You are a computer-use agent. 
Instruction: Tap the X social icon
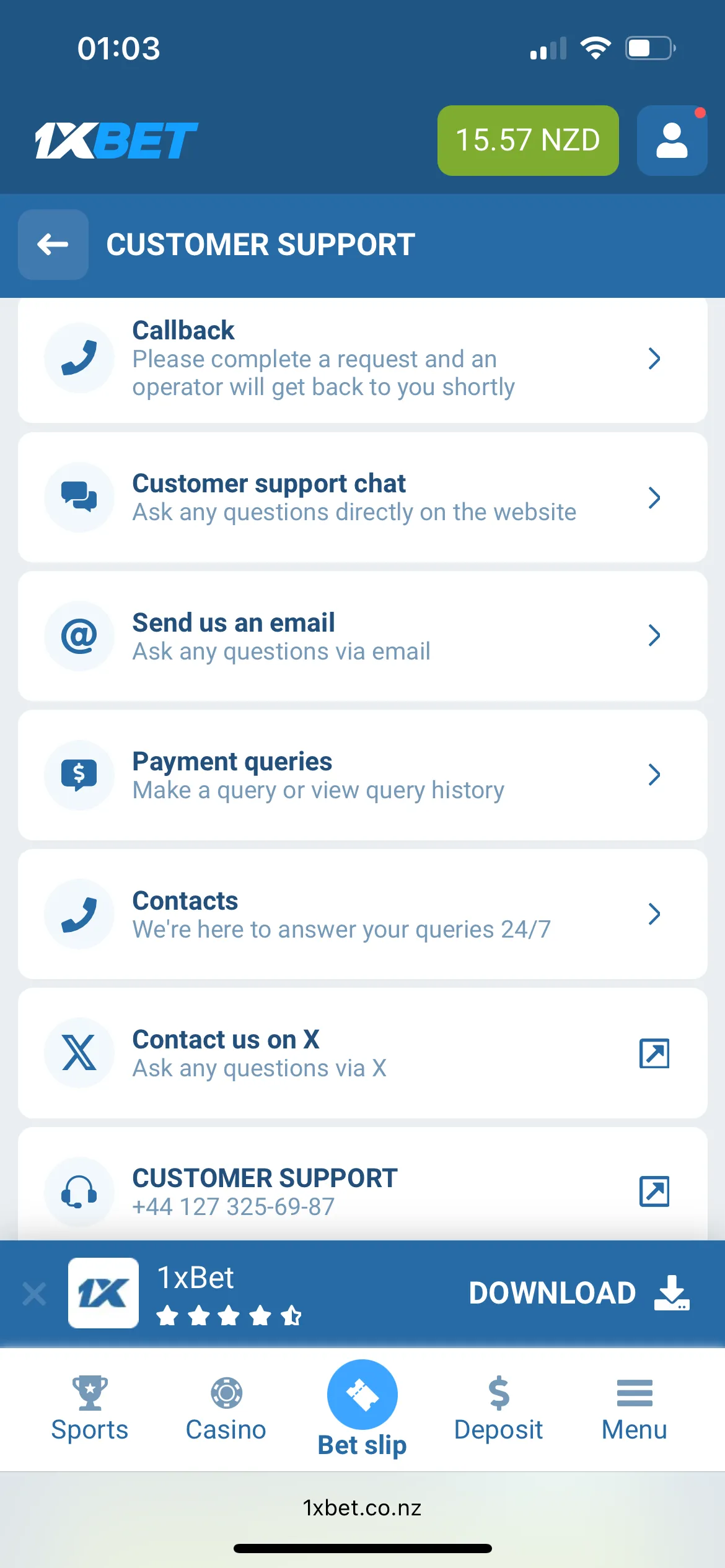pyautogui.click(x=79, y=1053)
